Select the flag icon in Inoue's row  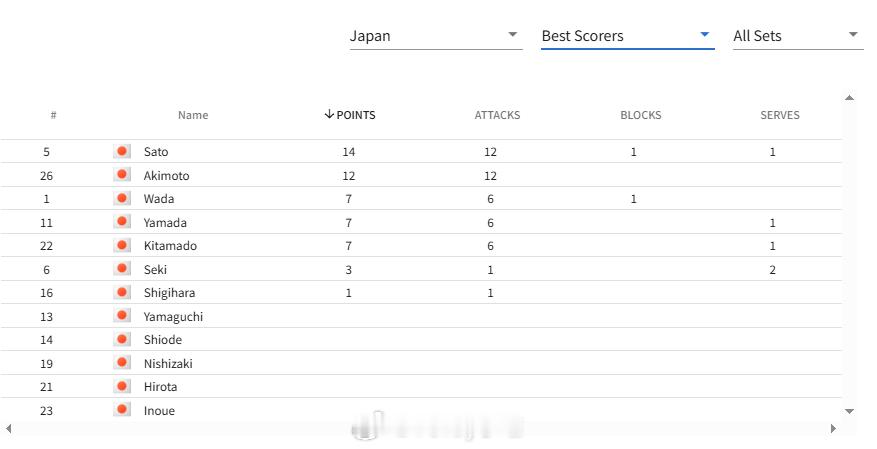(122, 410)
